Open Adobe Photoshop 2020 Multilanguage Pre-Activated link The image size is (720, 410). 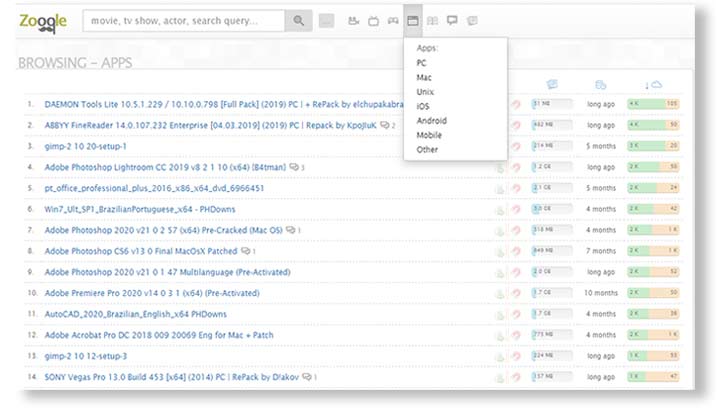pos(167,272)
